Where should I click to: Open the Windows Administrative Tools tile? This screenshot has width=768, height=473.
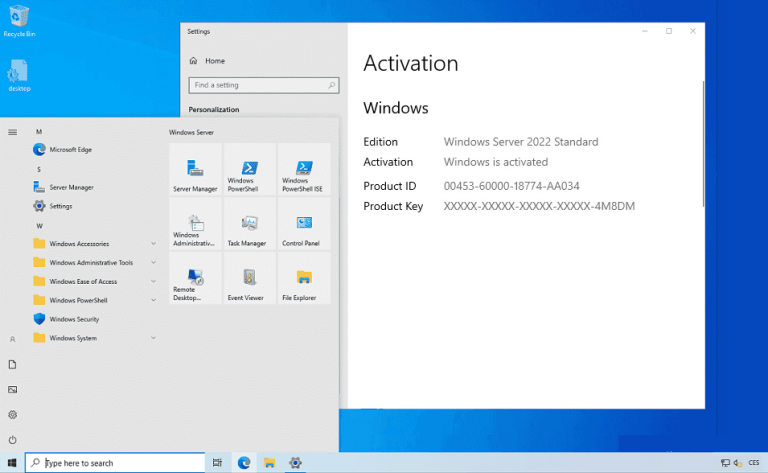(x=195, y=224)
